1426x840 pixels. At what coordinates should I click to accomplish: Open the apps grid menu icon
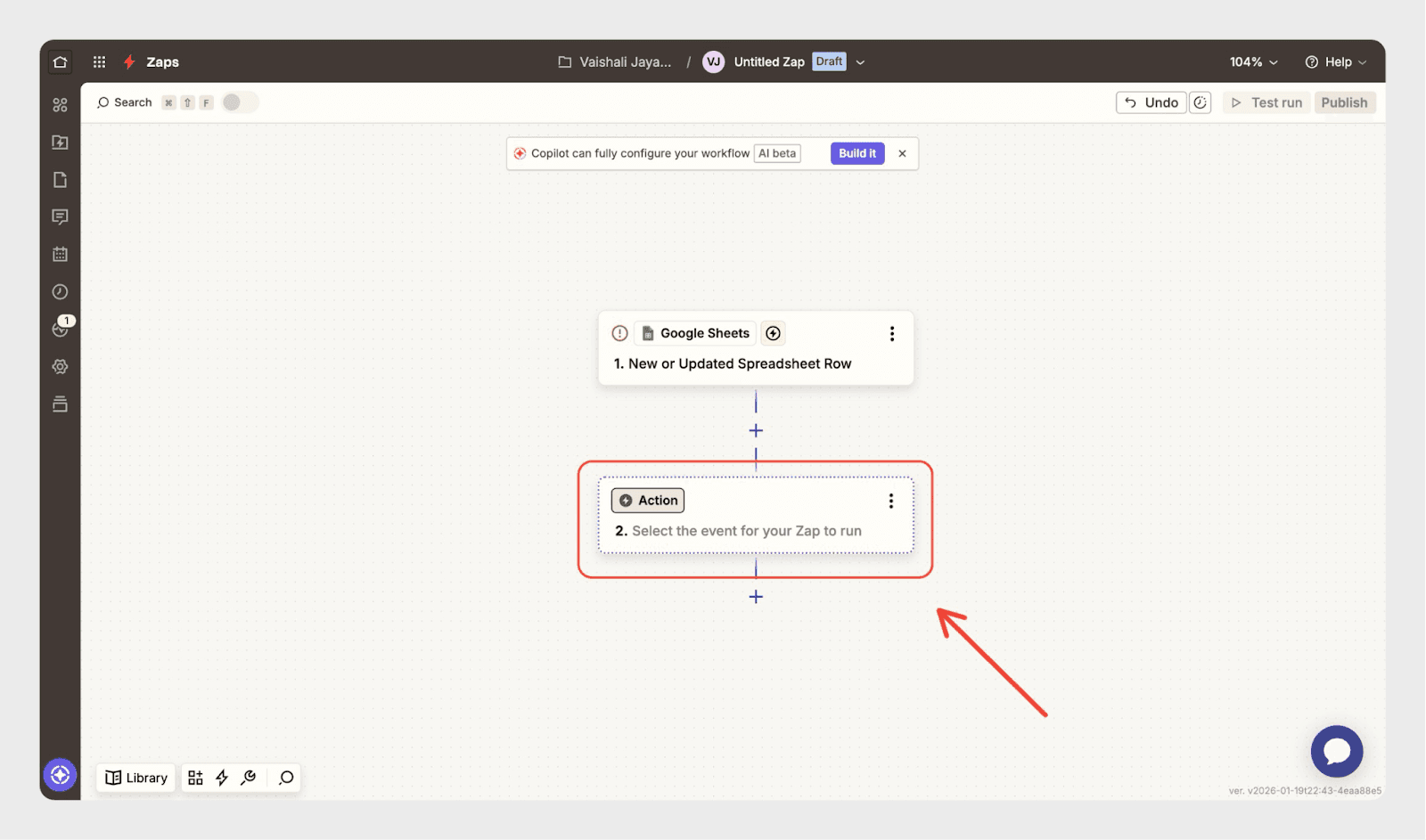99,62
